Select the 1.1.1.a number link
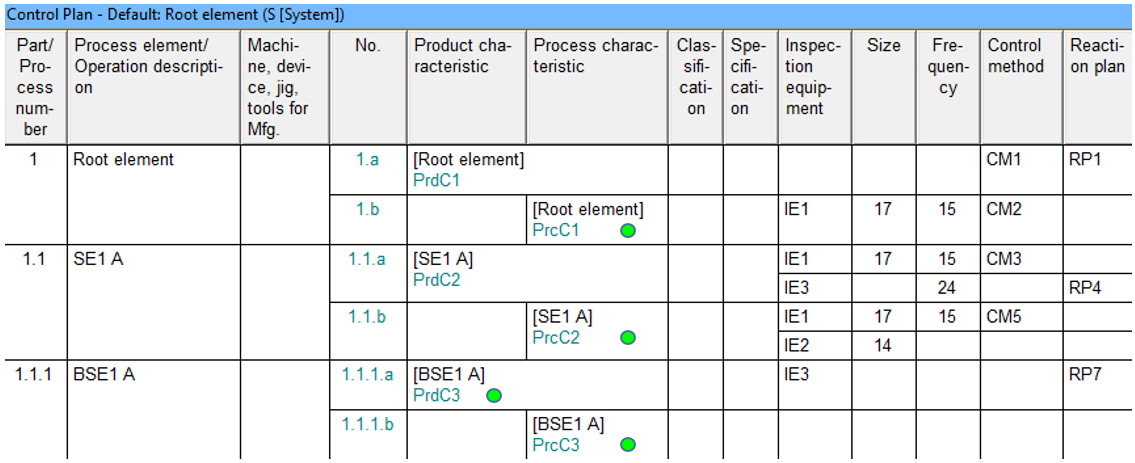Viewport: 1135px width, 463px height. [x=368, y=375]
